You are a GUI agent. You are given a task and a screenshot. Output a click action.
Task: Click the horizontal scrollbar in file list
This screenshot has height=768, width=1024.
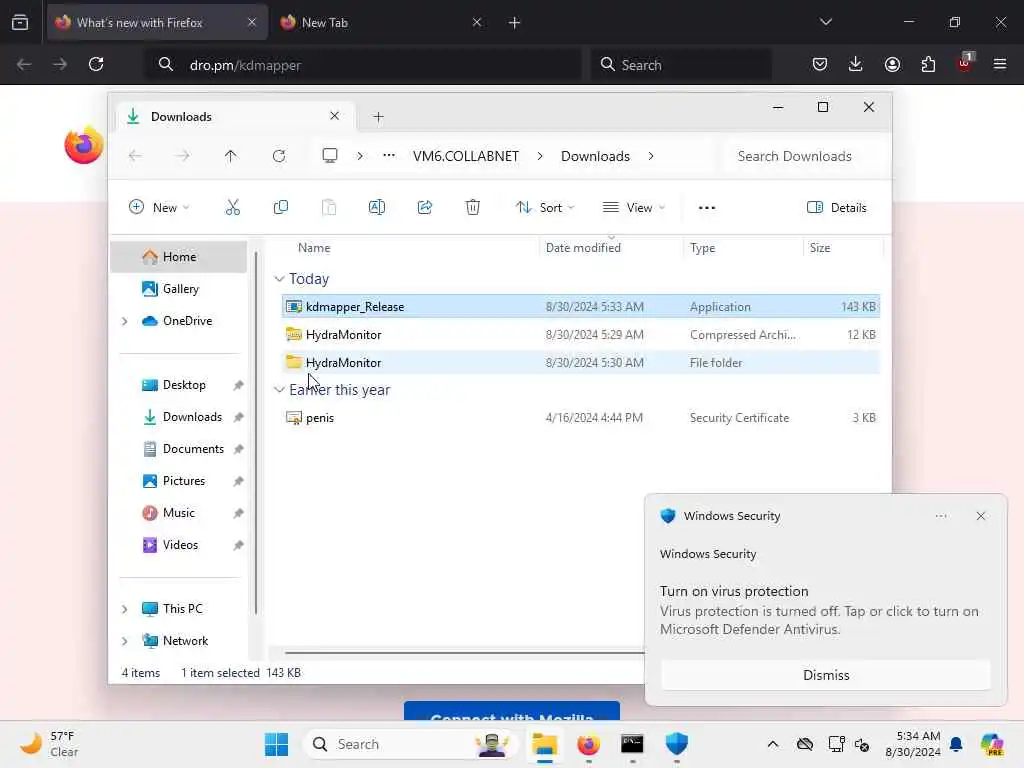click(x=464, y=652)
